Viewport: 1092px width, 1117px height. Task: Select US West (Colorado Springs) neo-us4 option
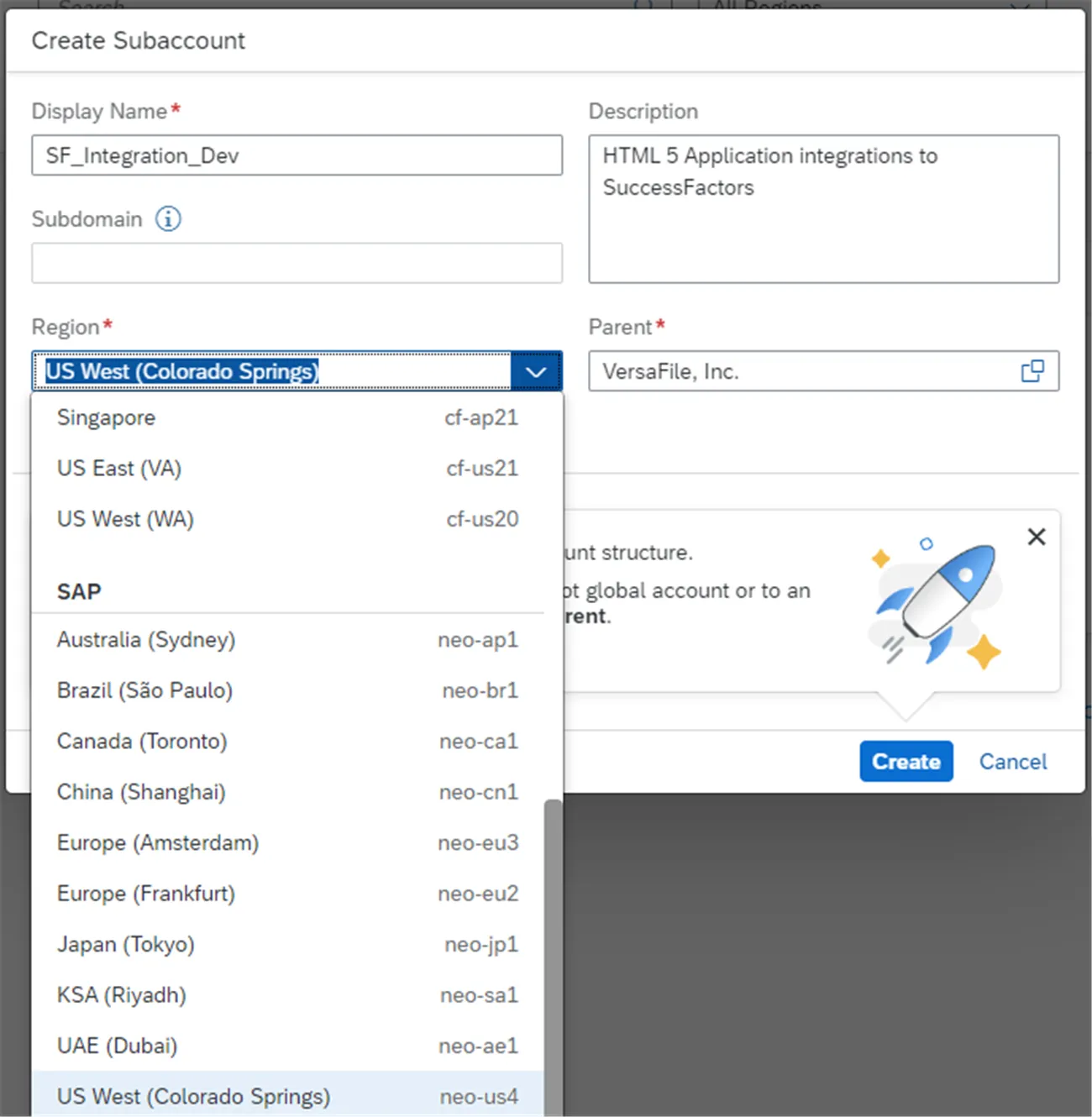click(287, 1096)
